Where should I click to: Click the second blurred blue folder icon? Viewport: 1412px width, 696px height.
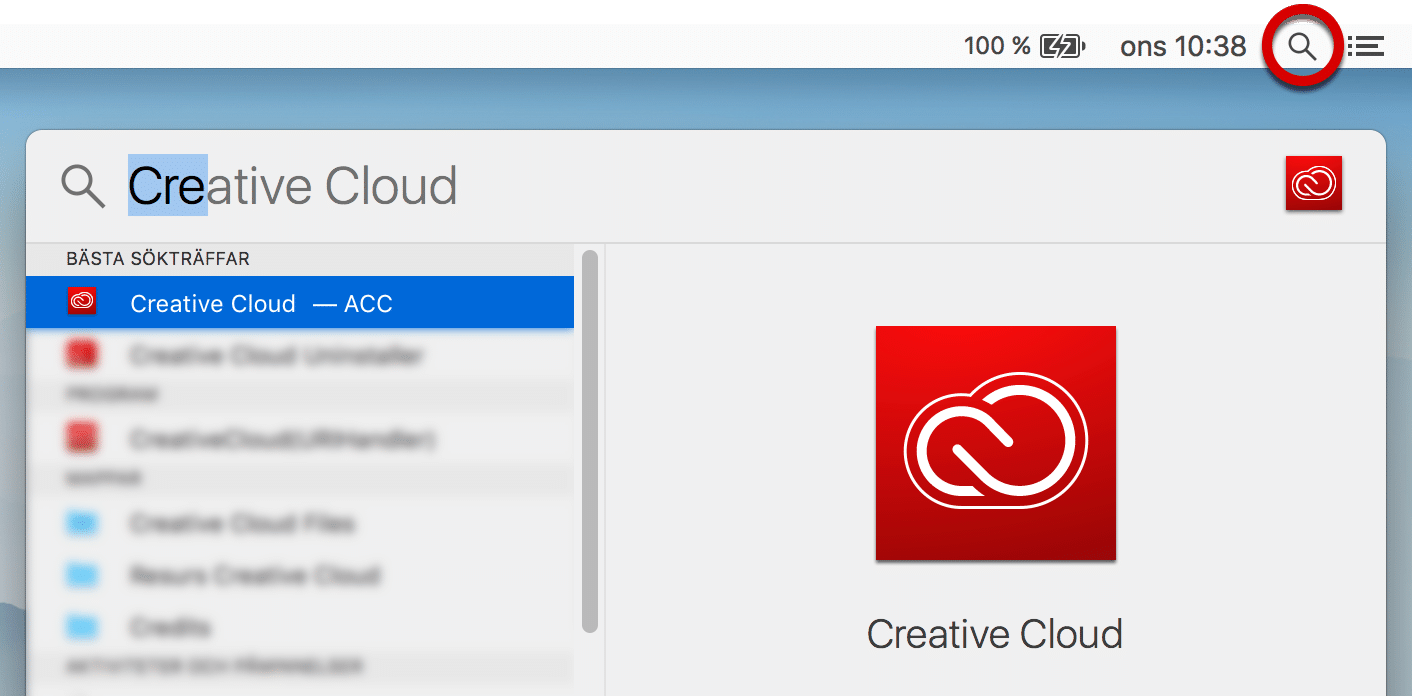coord(82,575)
